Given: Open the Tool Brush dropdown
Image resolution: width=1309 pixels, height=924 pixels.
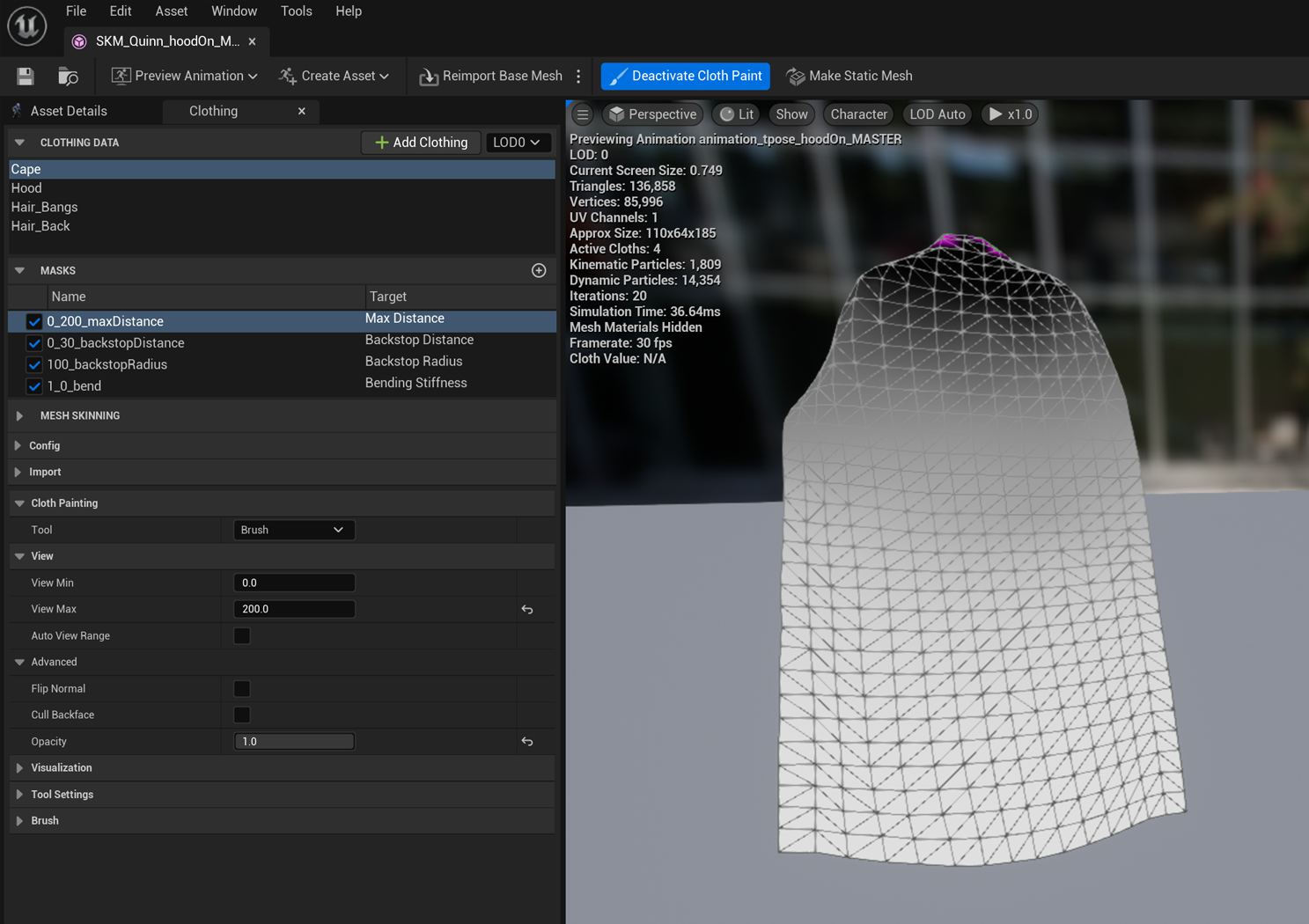Looking at the screenshot, I should 293,530.
